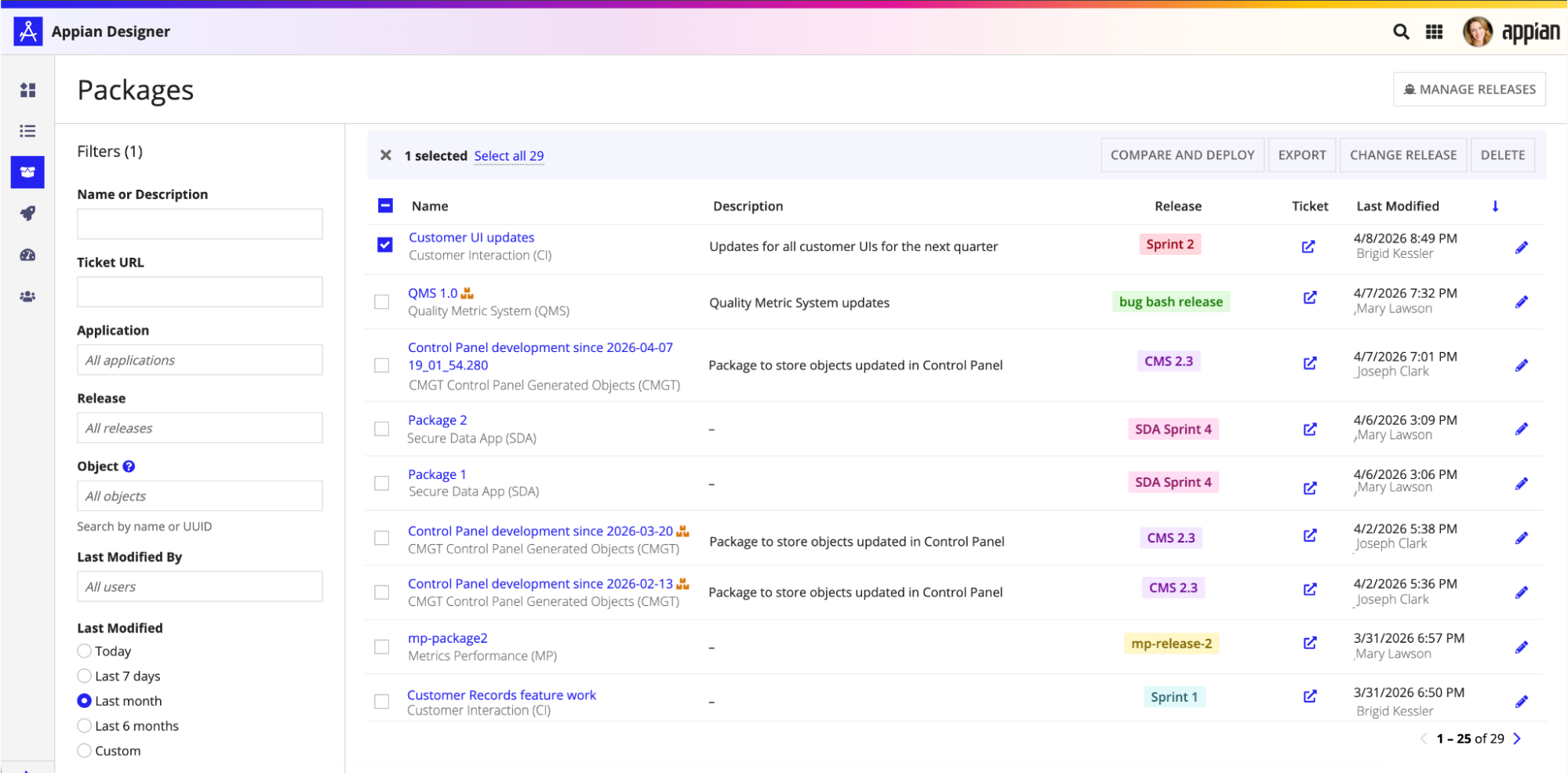Check the mp-package2 row checkbox
1568x773 pixels.
382,647
